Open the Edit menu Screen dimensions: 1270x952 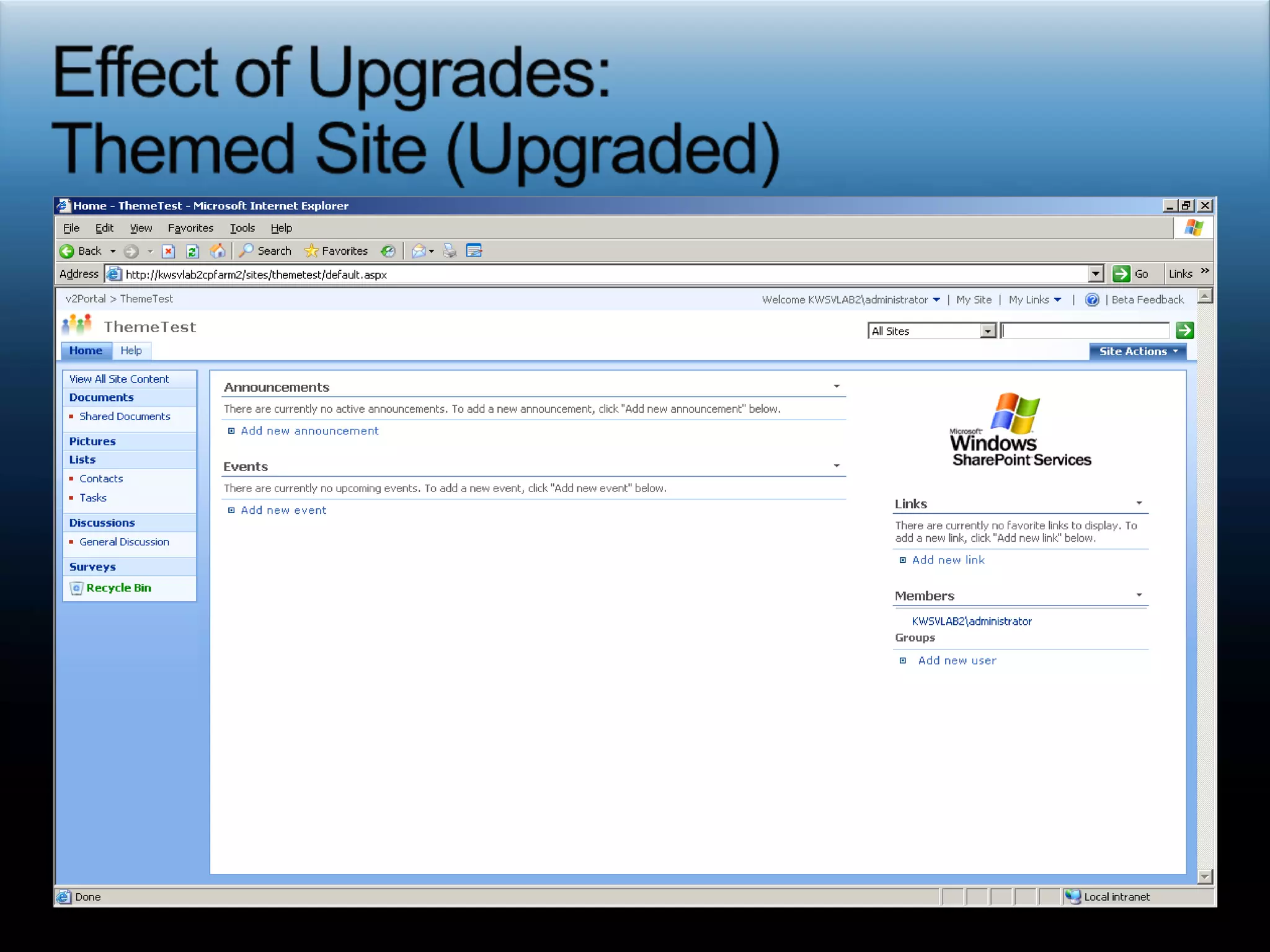coord(104,228)
